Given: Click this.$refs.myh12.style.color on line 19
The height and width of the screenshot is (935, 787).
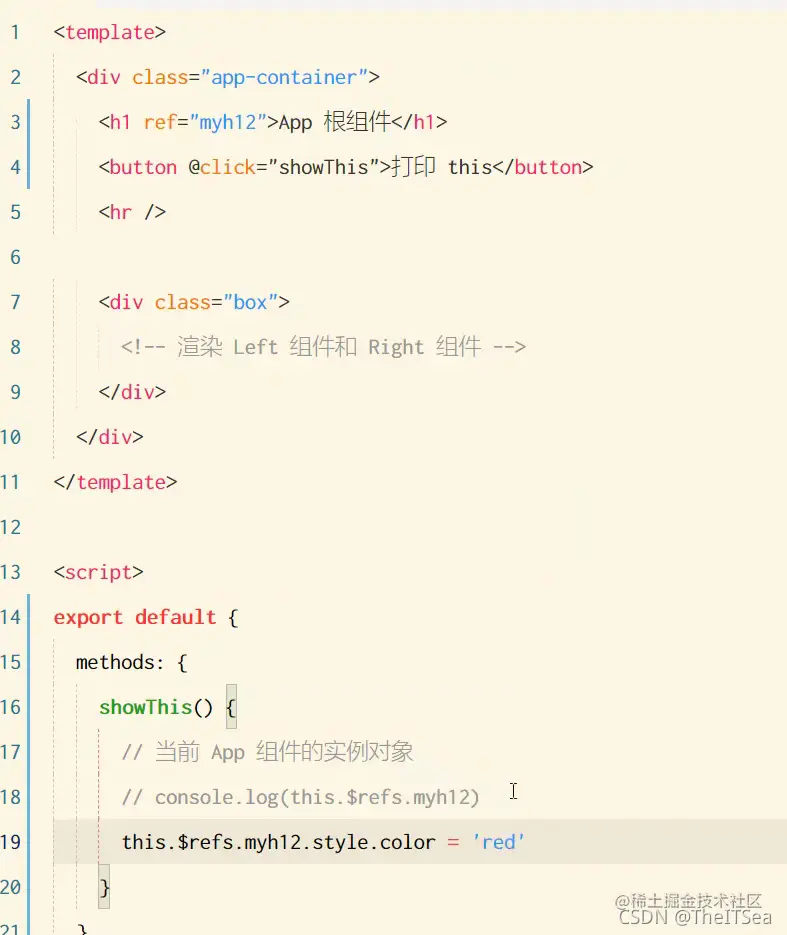Looking at the screenshot, I should [278, 843].
